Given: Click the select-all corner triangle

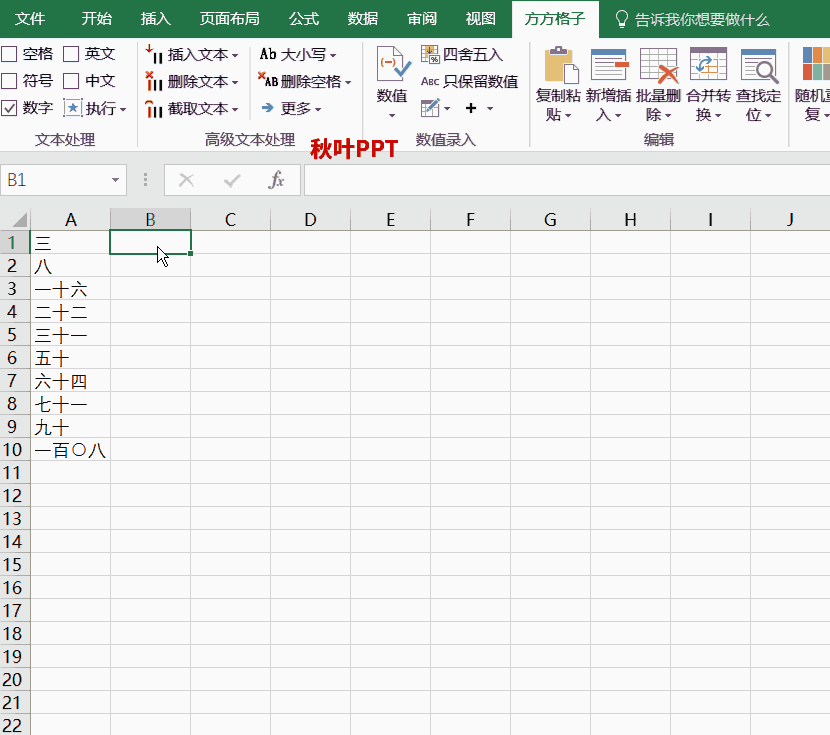Looking at the screenshot, I should 19,219.
